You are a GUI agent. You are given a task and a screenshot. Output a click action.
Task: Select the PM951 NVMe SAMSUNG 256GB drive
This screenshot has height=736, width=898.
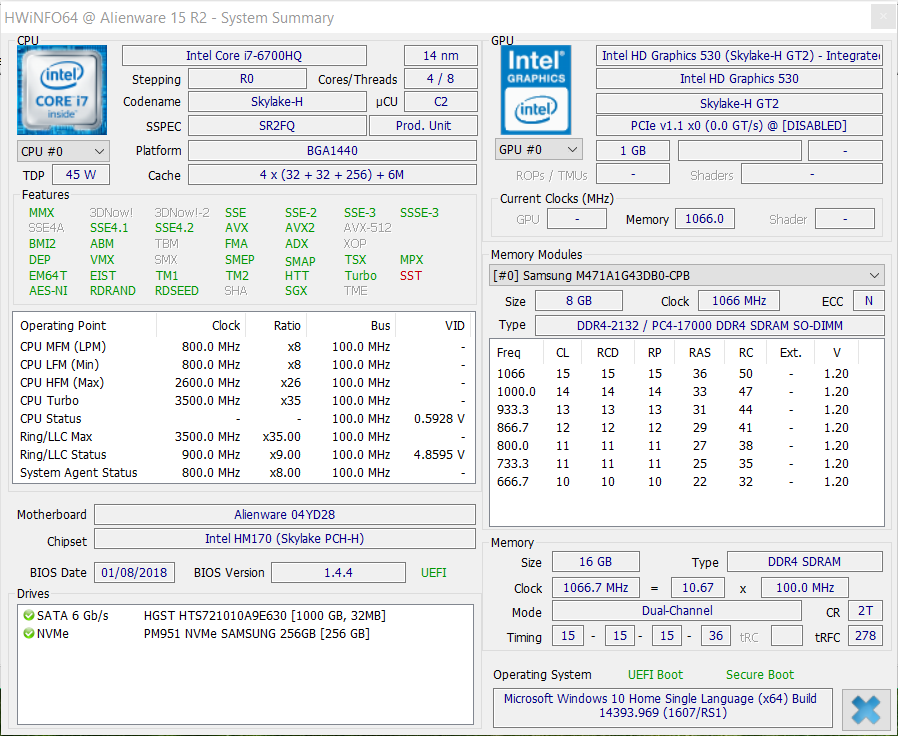click(256, 633)
